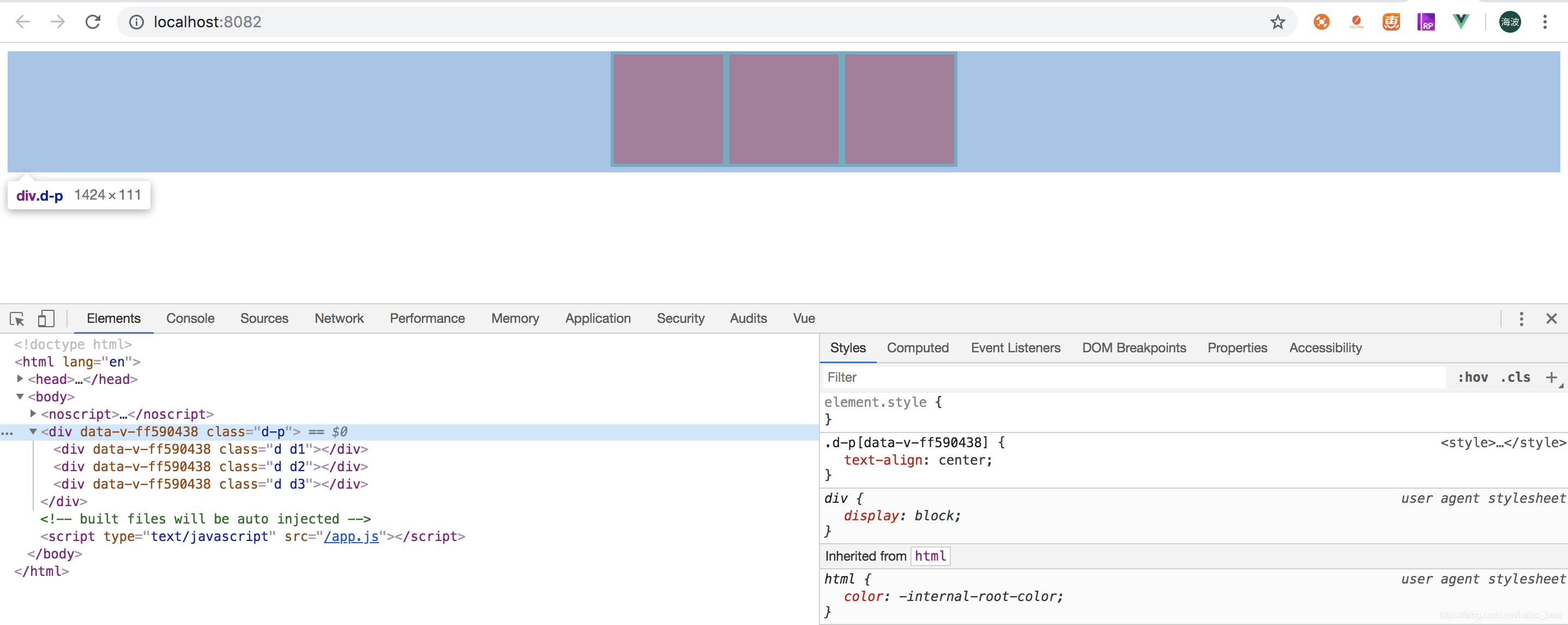Click the color: -internal-root-color declaration
1568x625 pixels.
click(x=952, y=597)
